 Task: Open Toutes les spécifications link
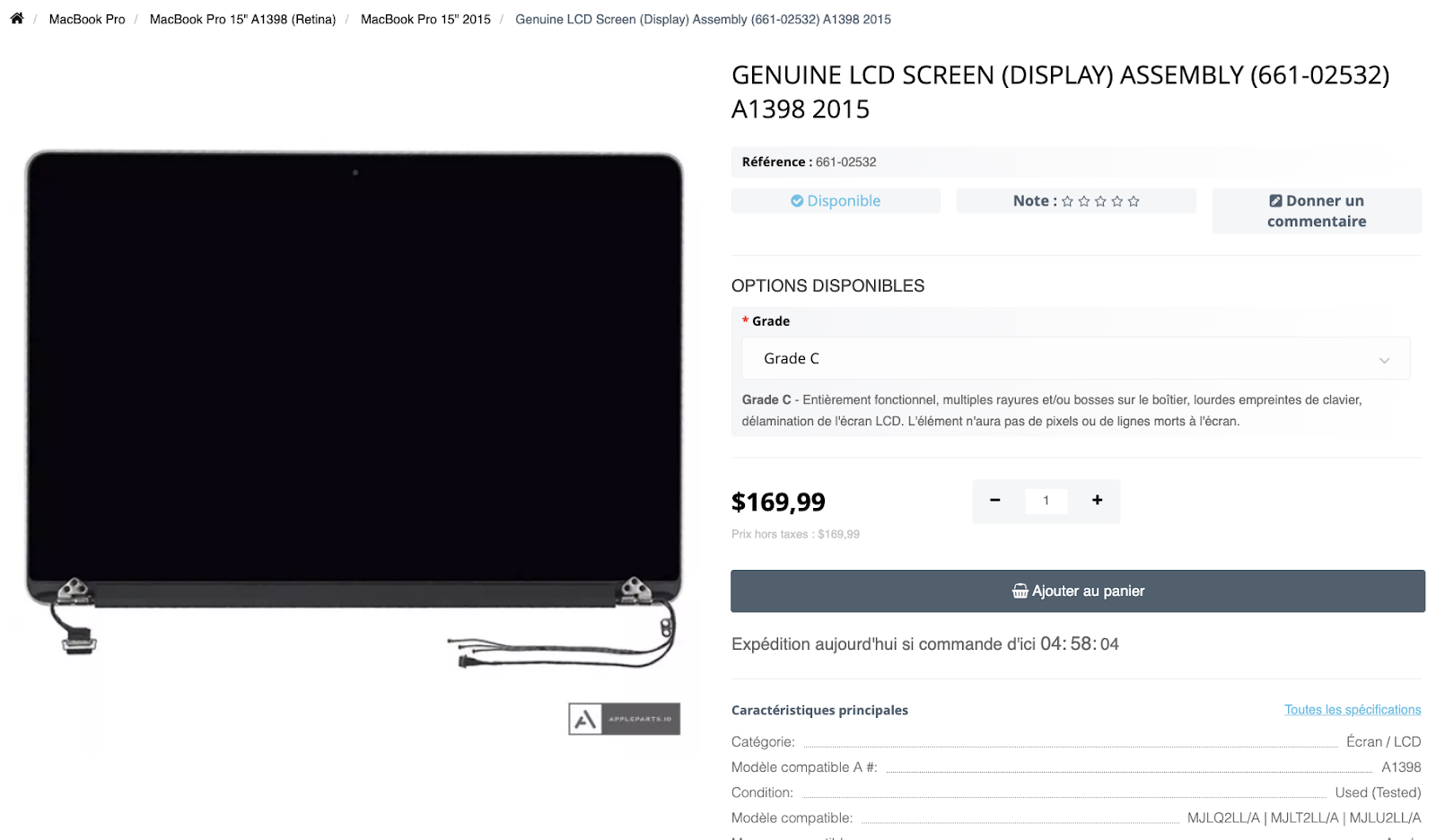click(1353, 710)
